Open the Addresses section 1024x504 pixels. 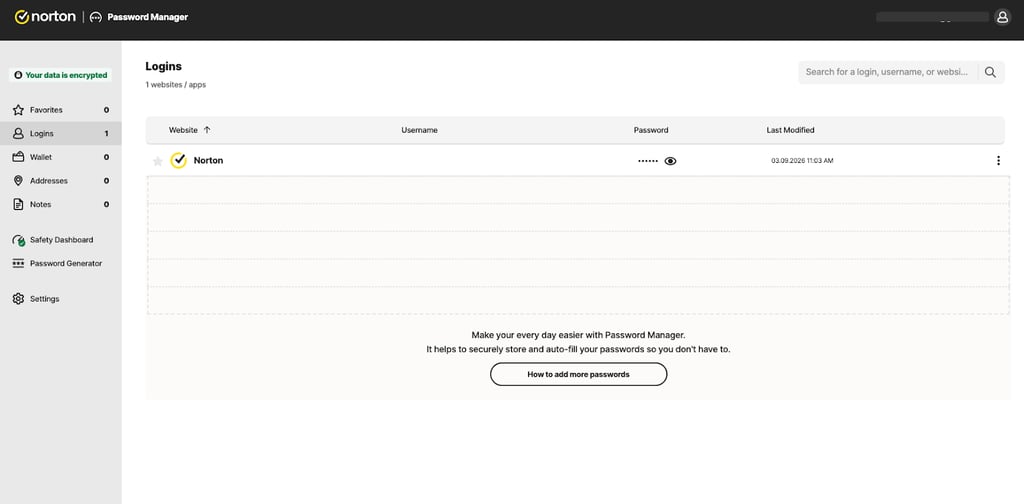(61, 181)
